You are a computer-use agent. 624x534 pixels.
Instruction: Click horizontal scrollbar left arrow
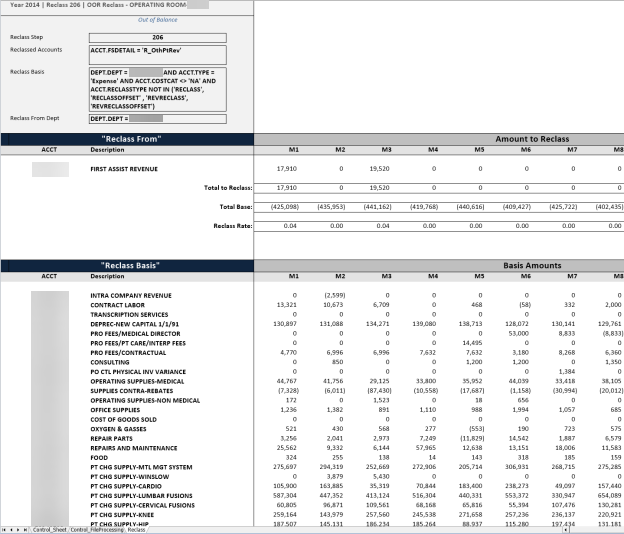[566, 530]
